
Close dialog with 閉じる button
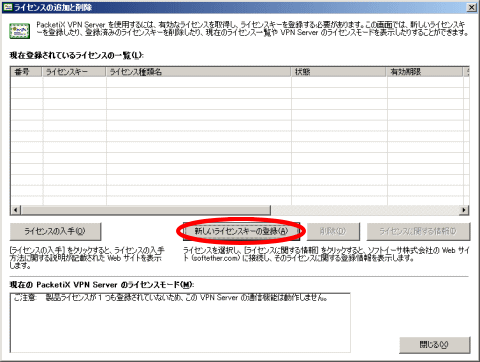point(435,345)
